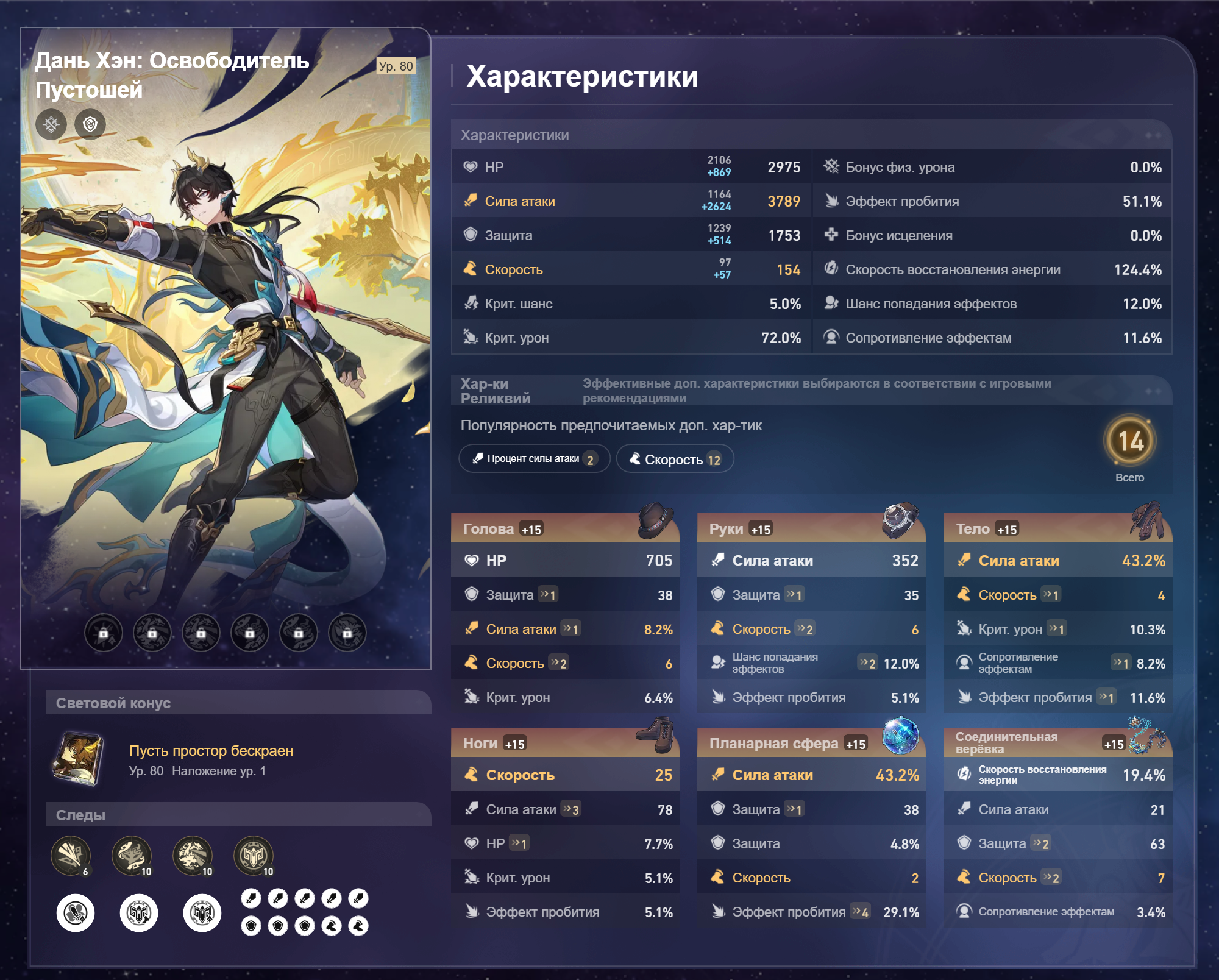Viewport: 1219px width, 980px height.
Task: Select the Голова +15 relic header
Action: tap(565, 528)
